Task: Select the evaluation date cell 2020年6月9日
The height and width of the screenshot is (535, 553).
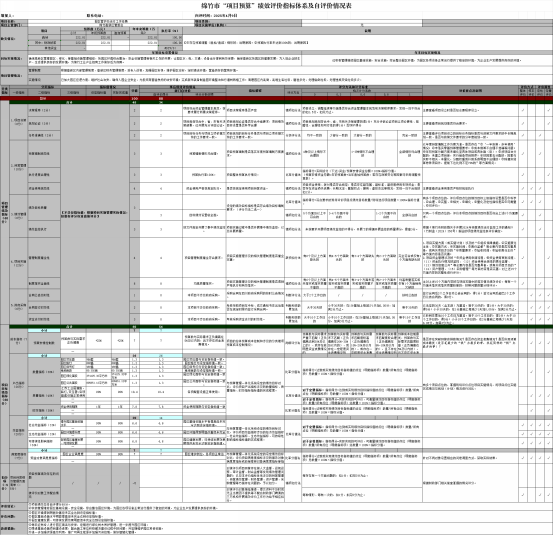Action: tap(216, 16)
